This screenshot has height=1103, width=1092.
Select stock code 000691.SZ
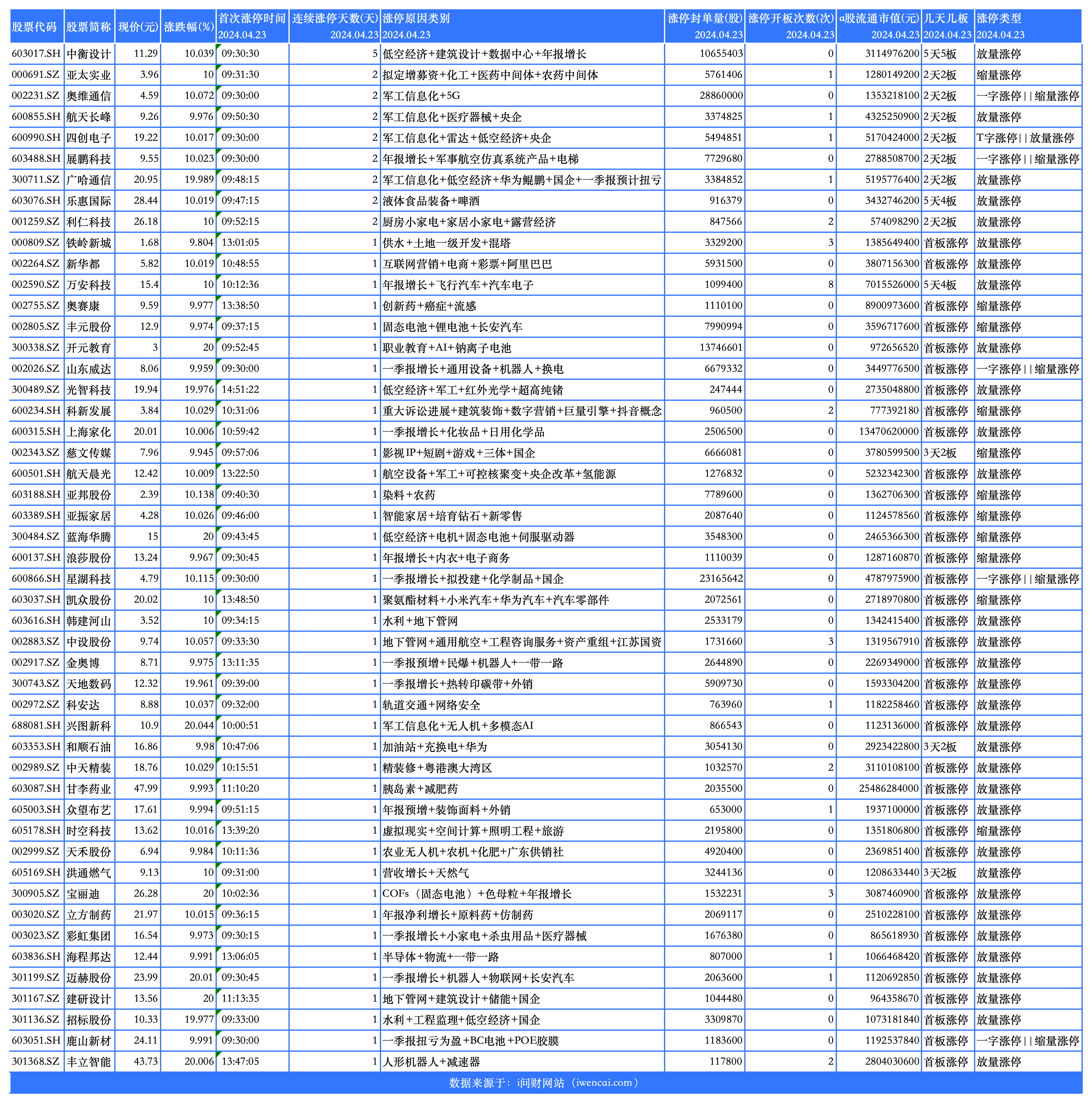click(x=36, y=75)
